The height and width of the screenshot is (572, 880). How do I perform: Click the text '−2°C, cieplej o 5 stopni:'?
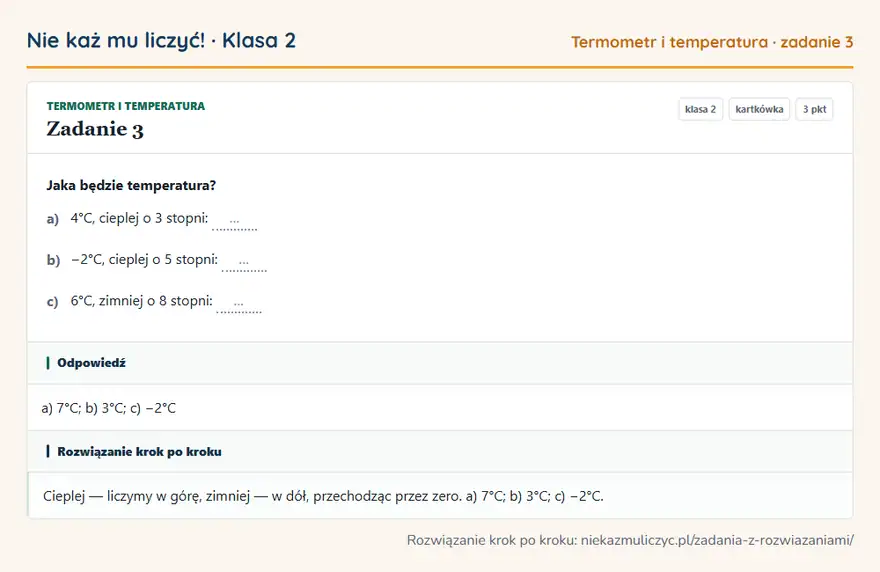tap(144, 260)
